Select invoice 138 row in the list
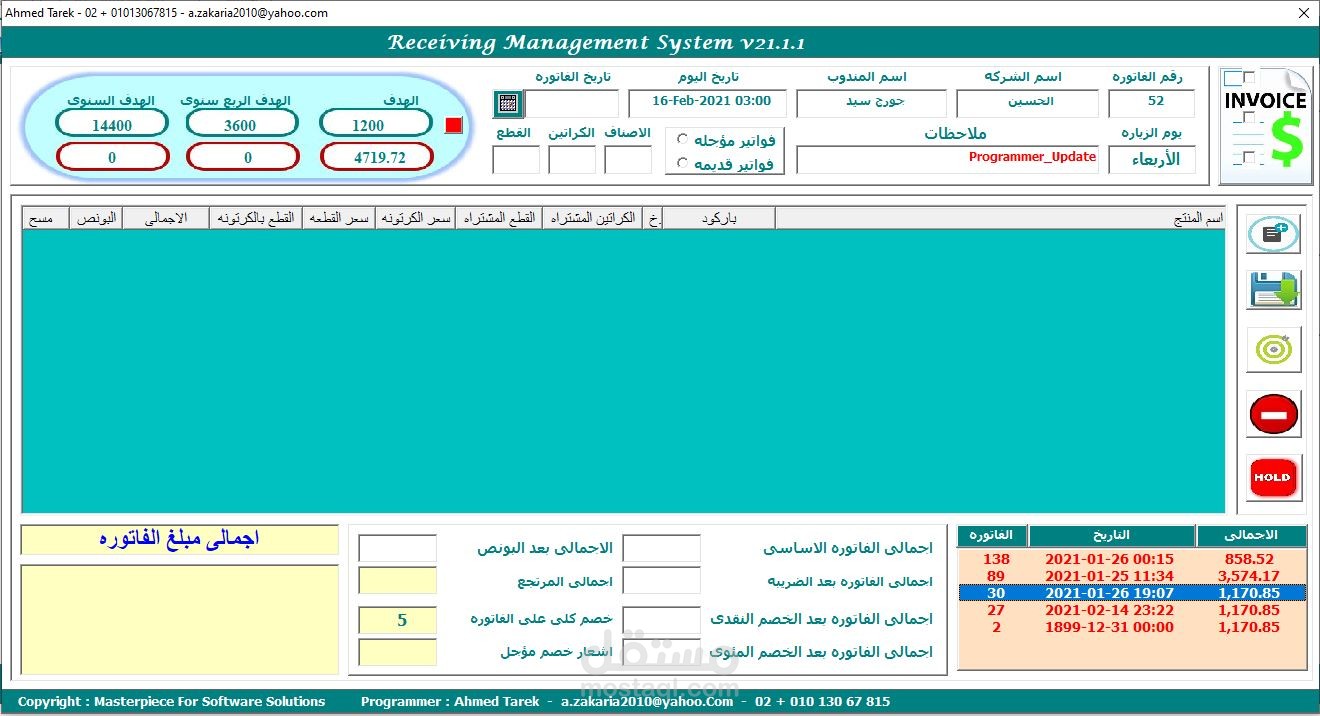This screenshot has width=1320, height=716. tap(1132, 559)
